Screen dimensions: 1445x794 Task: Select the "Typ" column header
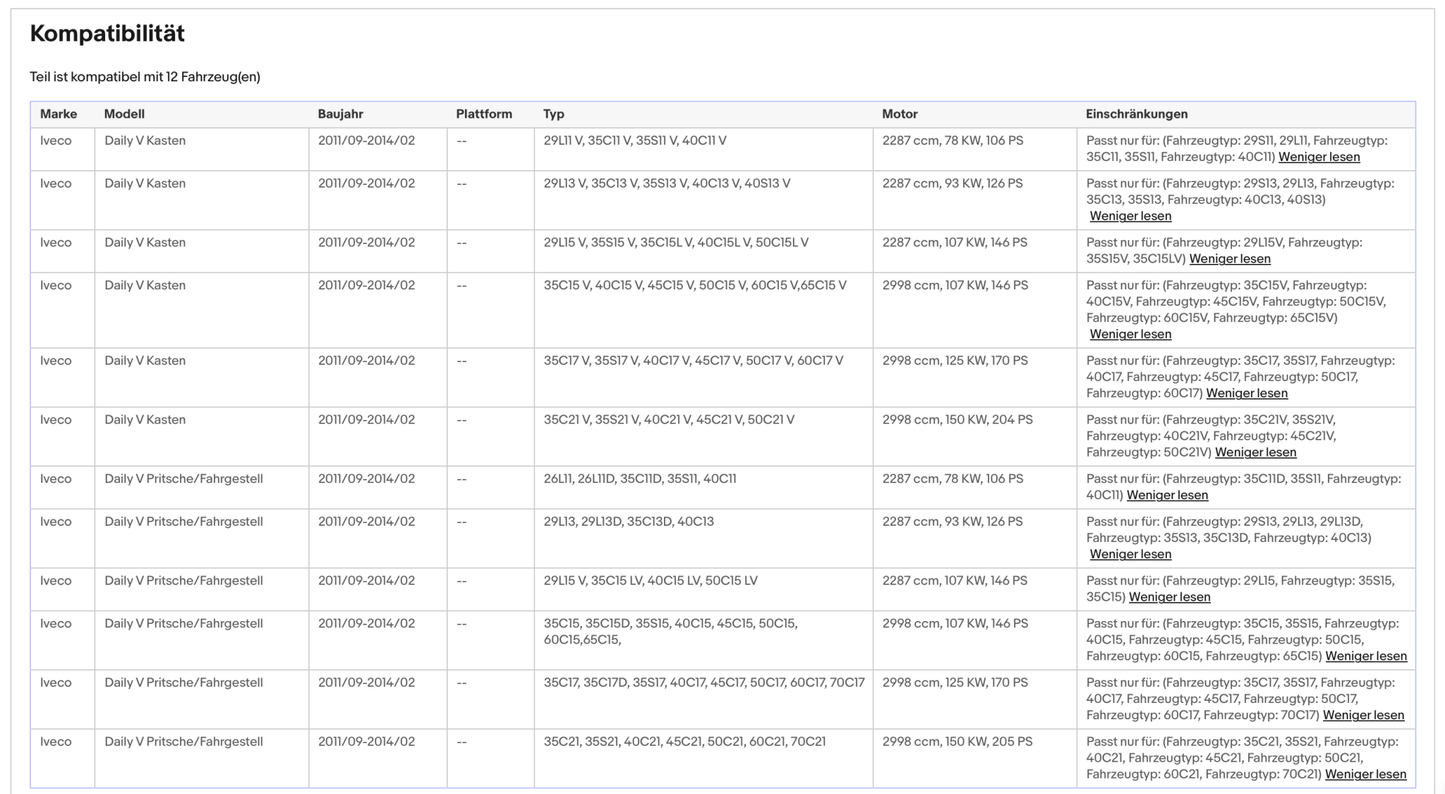point(554,114)
